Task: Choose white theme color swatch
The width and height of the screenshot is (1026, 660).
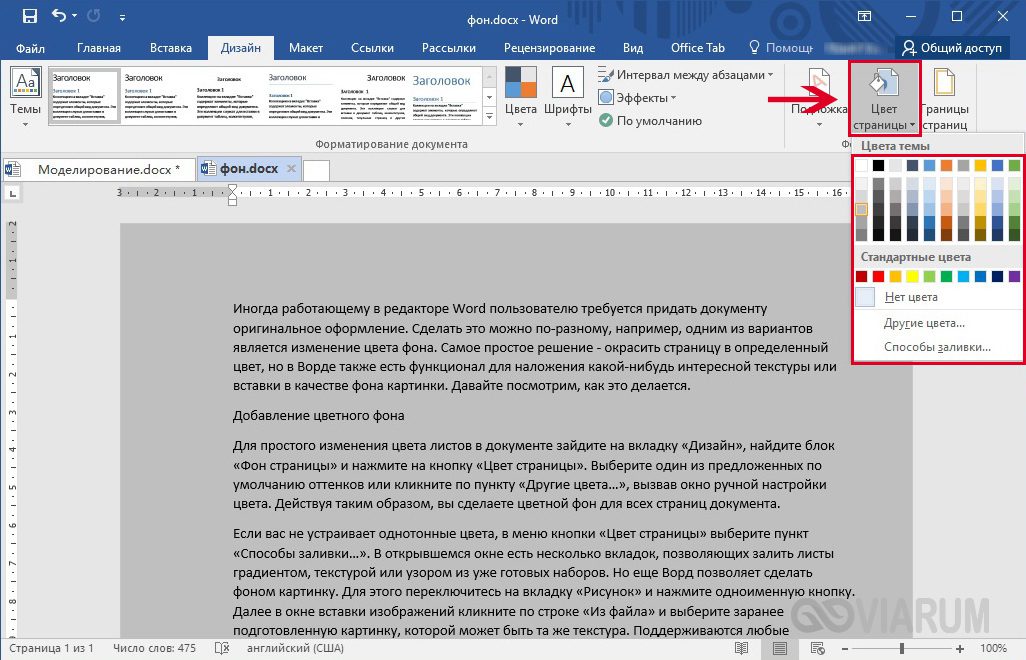Action: tap(862, 165)
